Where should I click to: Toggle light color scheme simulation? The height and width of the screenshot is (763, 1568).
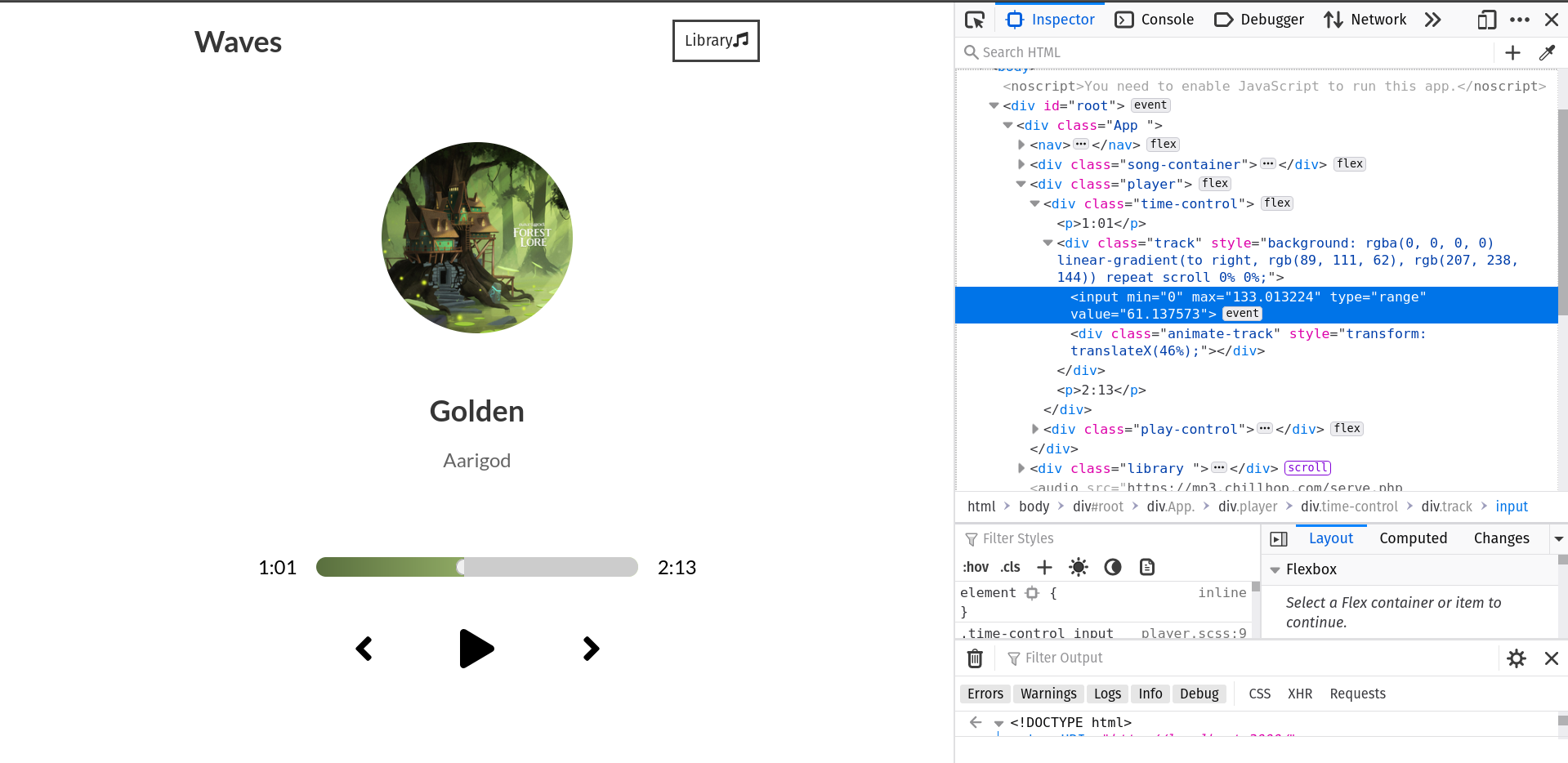[x=1079, y=567]
